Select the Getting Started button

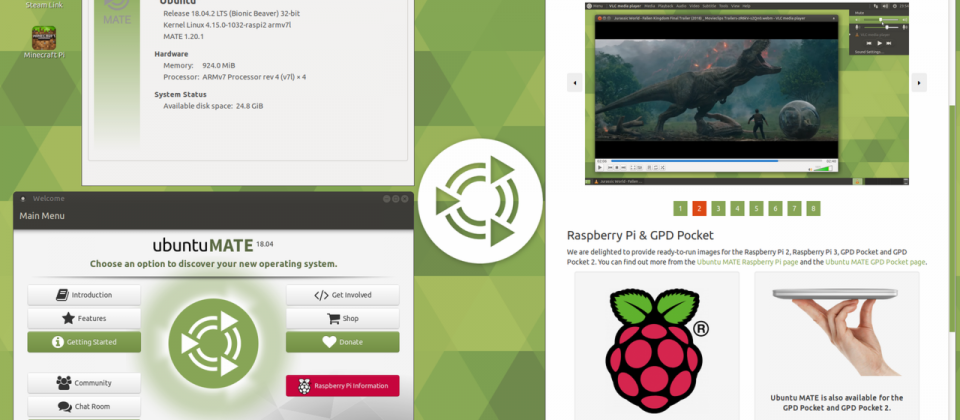[x=84, y=342]
